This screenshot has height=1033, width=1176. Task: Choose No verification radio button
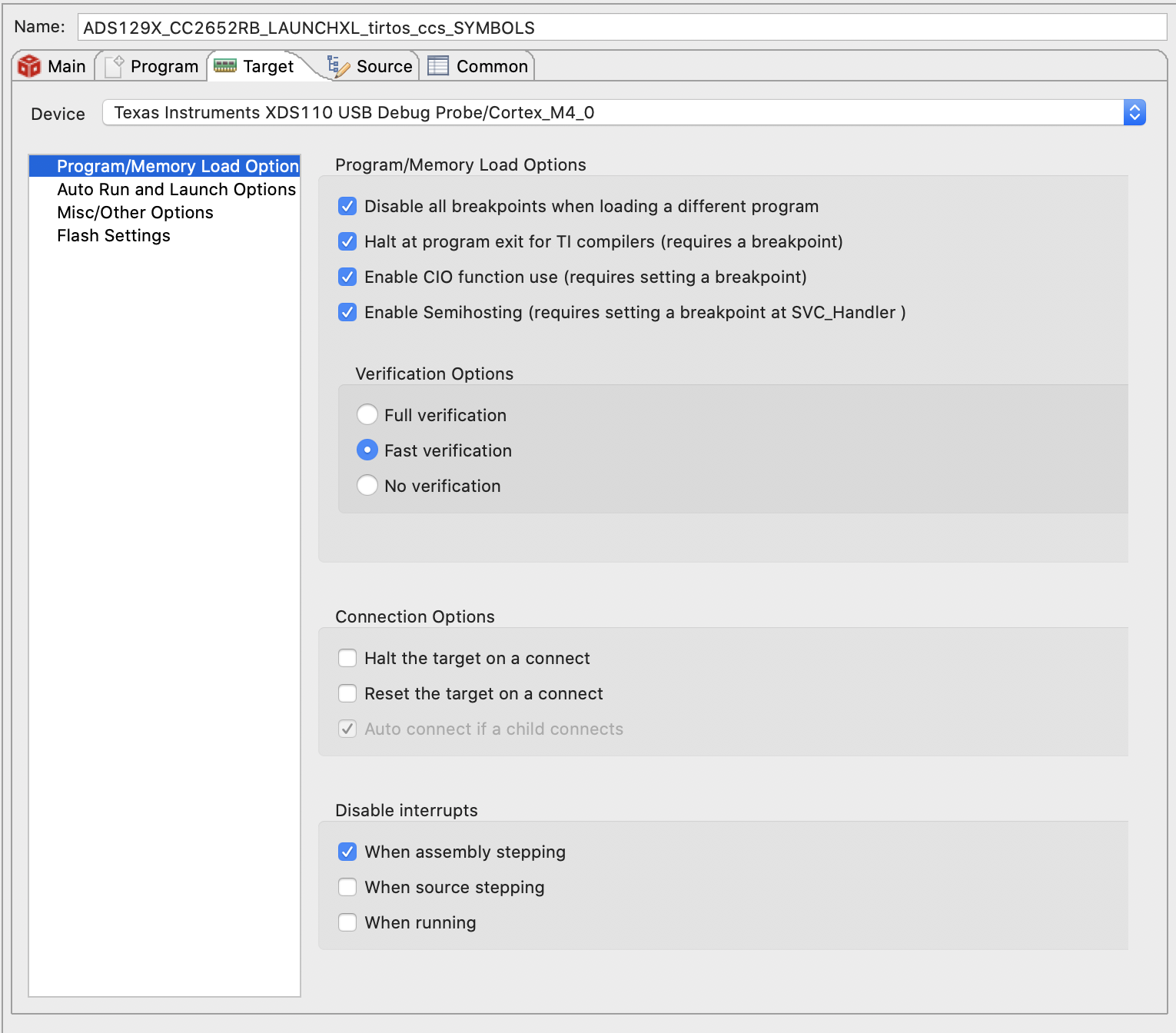[367, 486]
